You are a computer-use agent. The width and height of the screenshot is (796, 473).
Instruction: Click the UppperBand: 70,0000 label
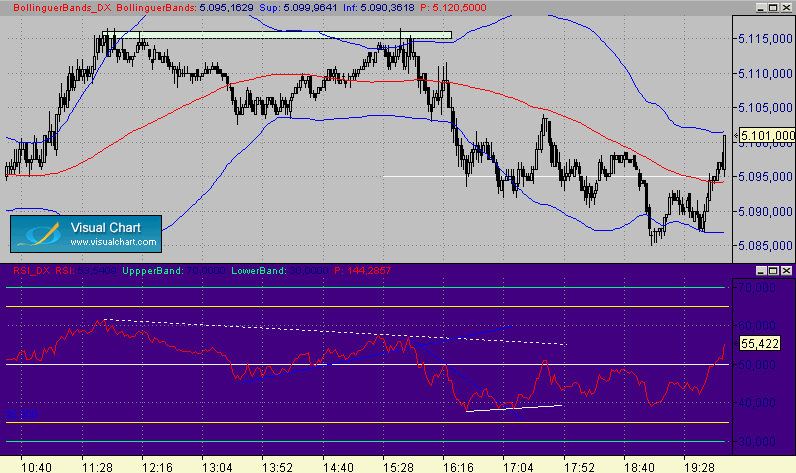(x=174, y=271)
